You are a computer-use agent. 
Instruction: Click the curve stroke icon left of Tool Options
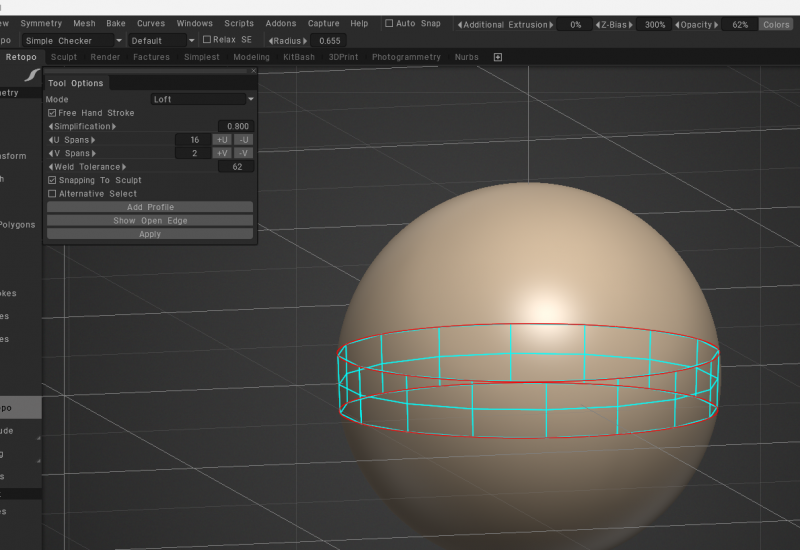tap(32, 76)
